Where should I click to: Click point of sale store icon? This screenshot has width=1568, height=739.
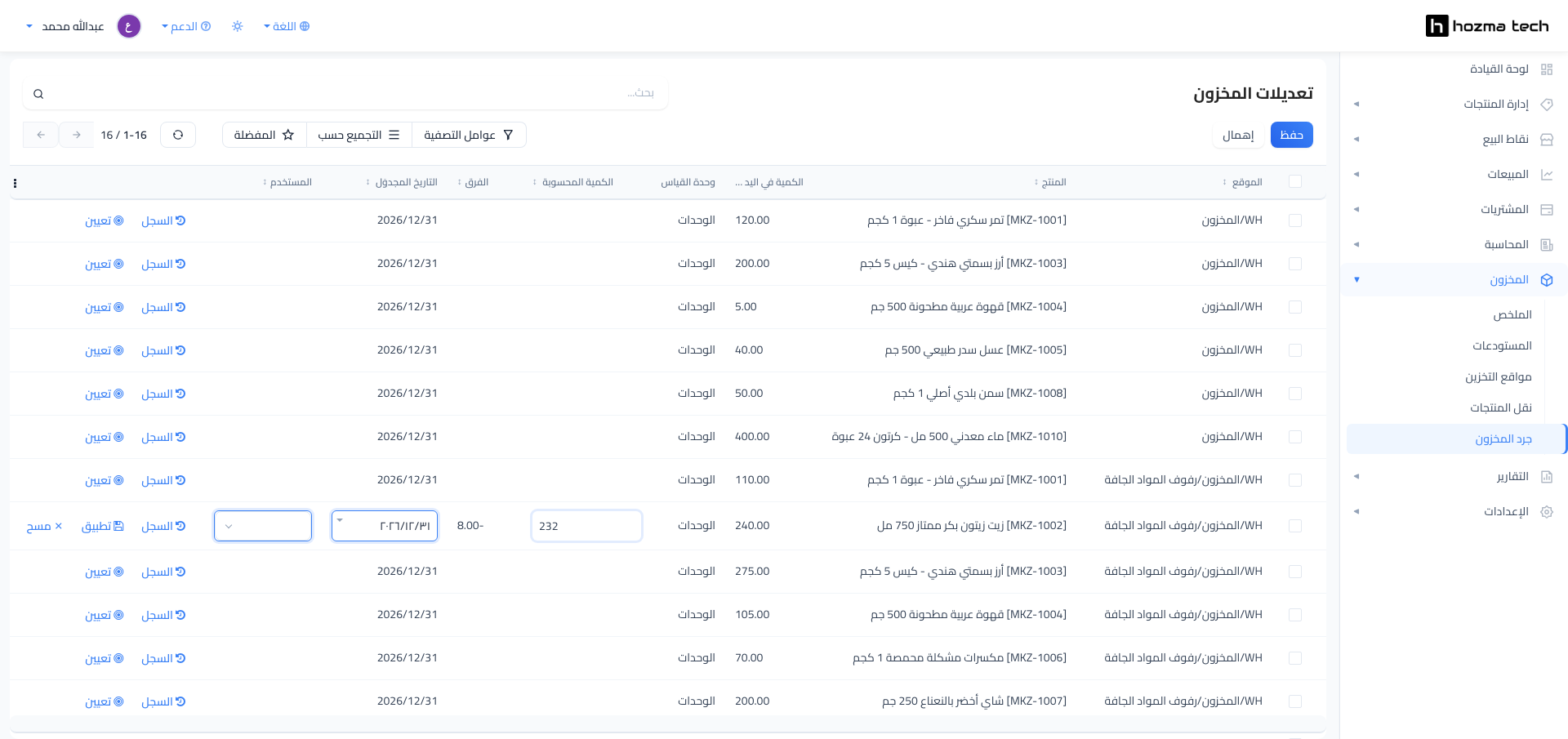coord(1546,140)
